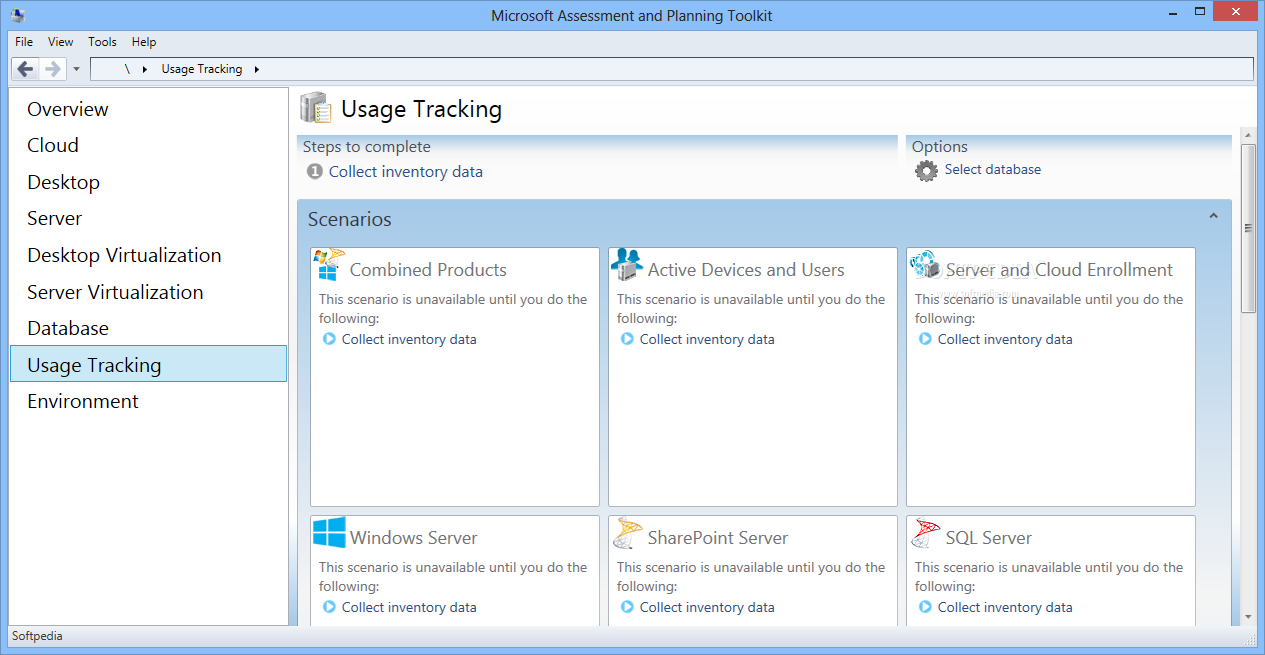The image size is (1265, 655).
Task: Select Server Virtualization in the sidebar
Action: (148, 292)
